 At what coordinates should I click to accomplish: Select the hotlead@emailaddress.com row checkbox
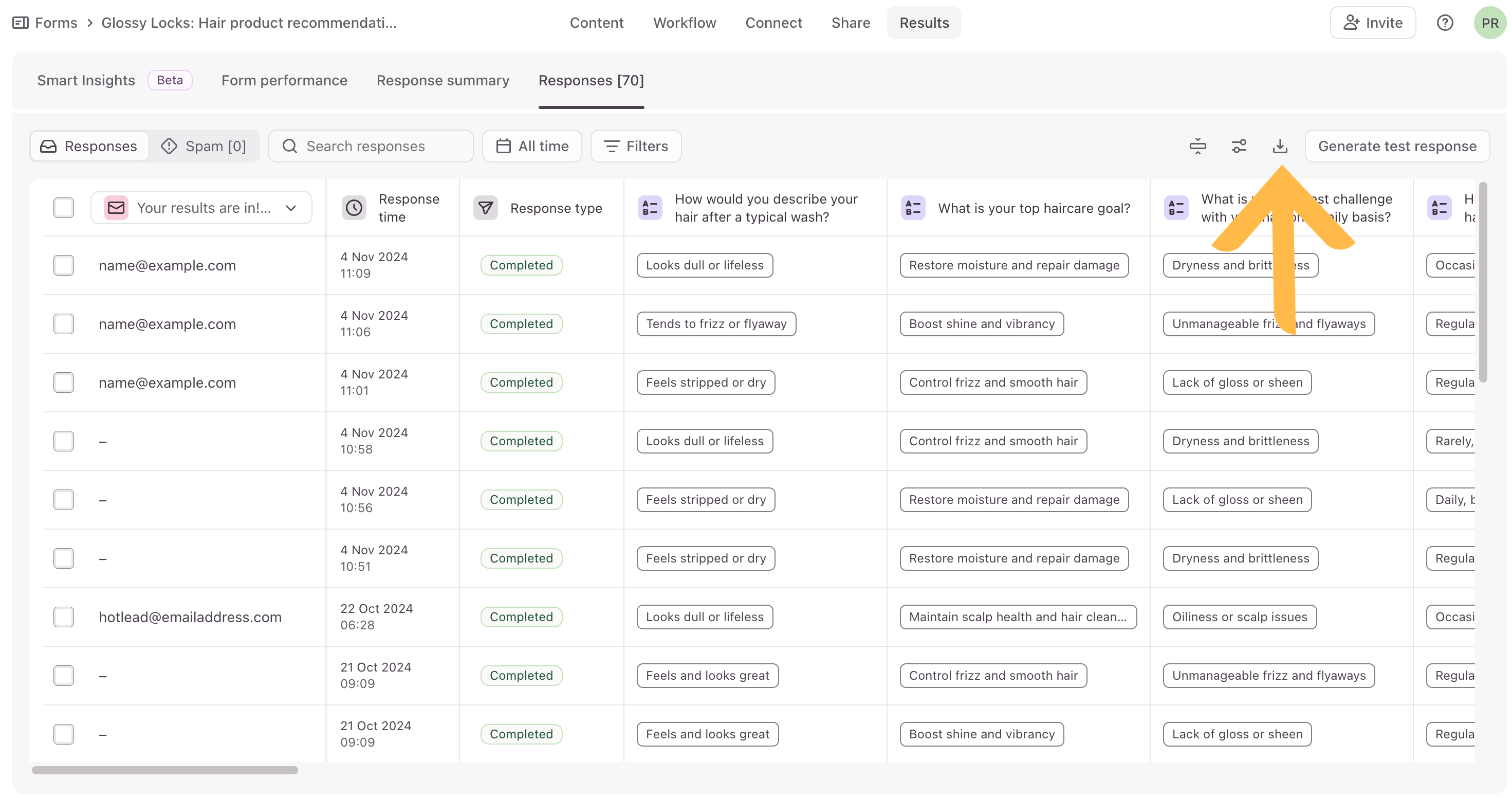(63, 617)
